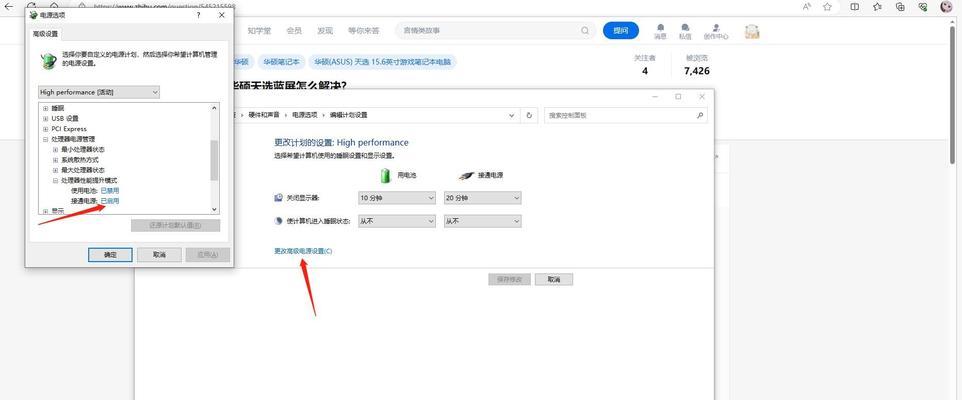This screenshot has width=962, height=400.
Task: Open browser collections icon
Action: [x=900, y=7]
